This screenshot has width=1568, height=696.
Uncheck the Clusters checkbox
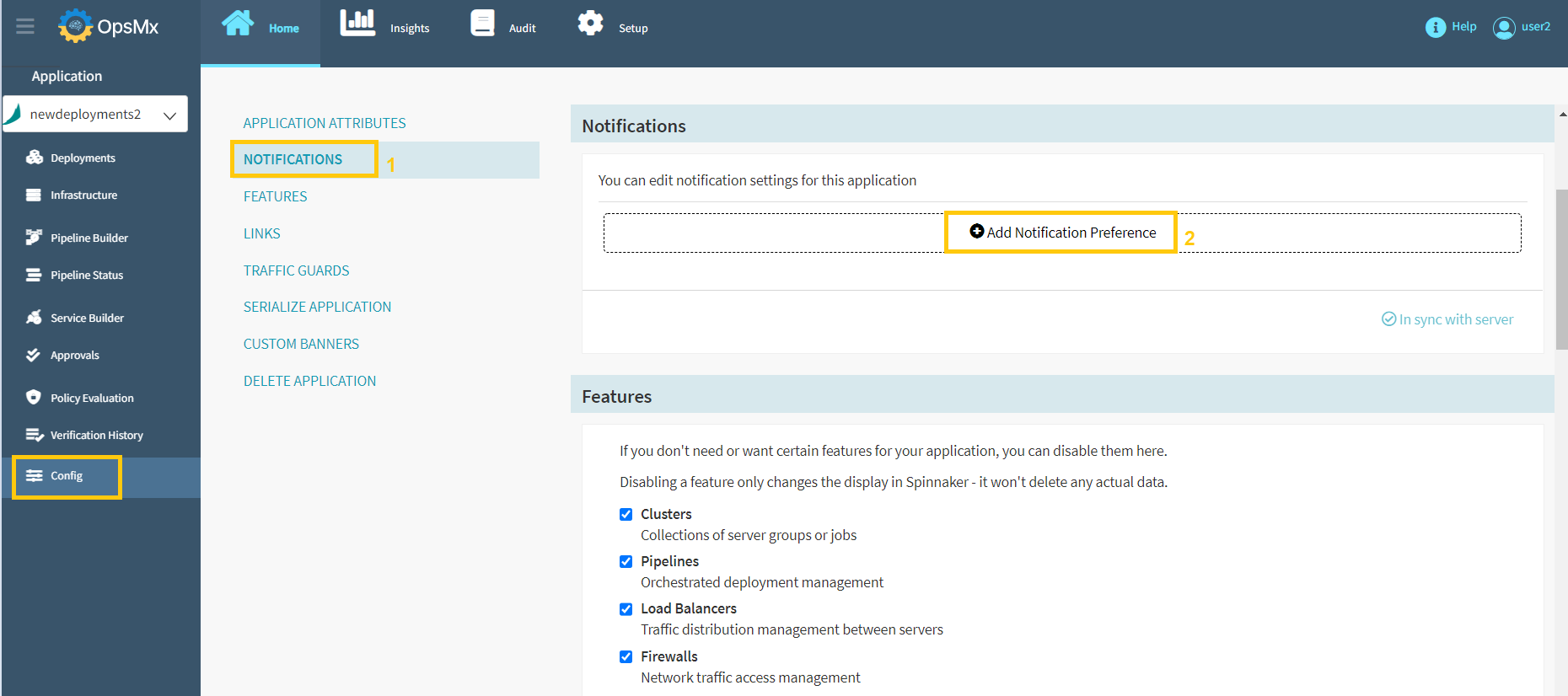coord(626,514)
